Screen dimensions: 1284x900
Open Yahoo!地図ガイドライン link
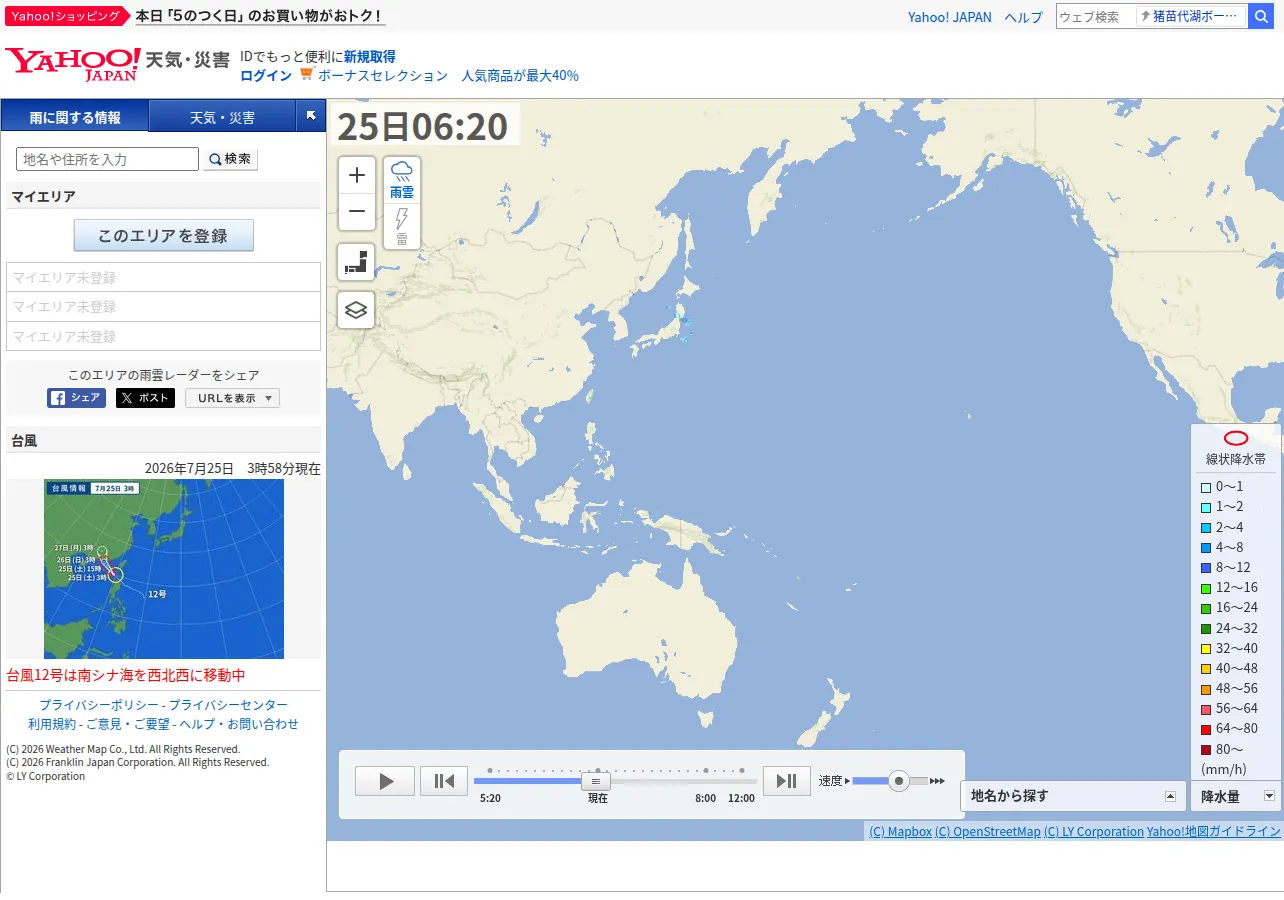click(1213, 831)
